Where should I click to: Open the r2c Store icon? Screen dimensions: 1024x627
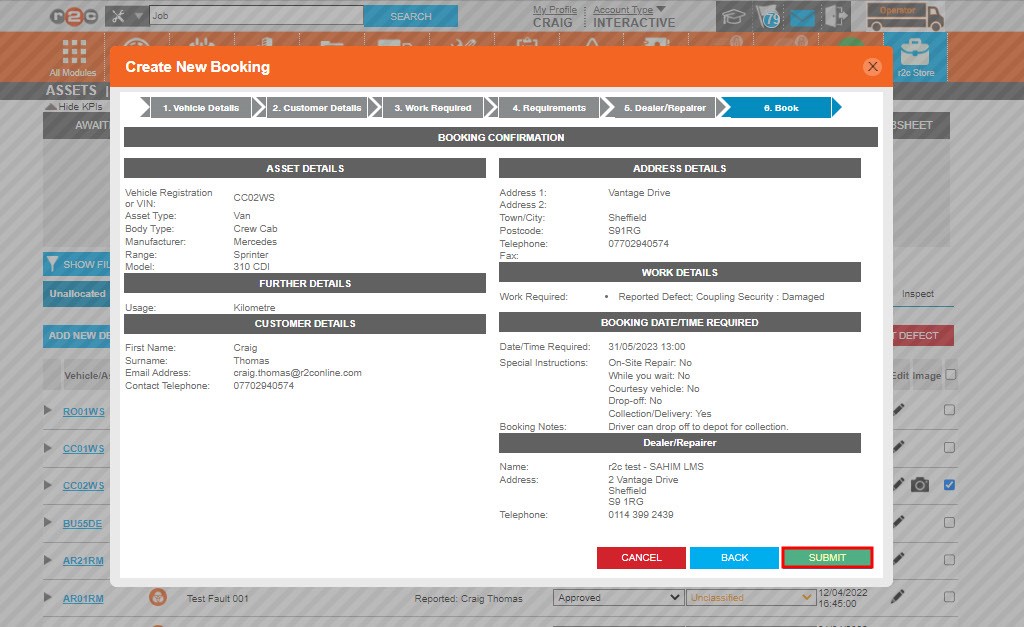915,57
